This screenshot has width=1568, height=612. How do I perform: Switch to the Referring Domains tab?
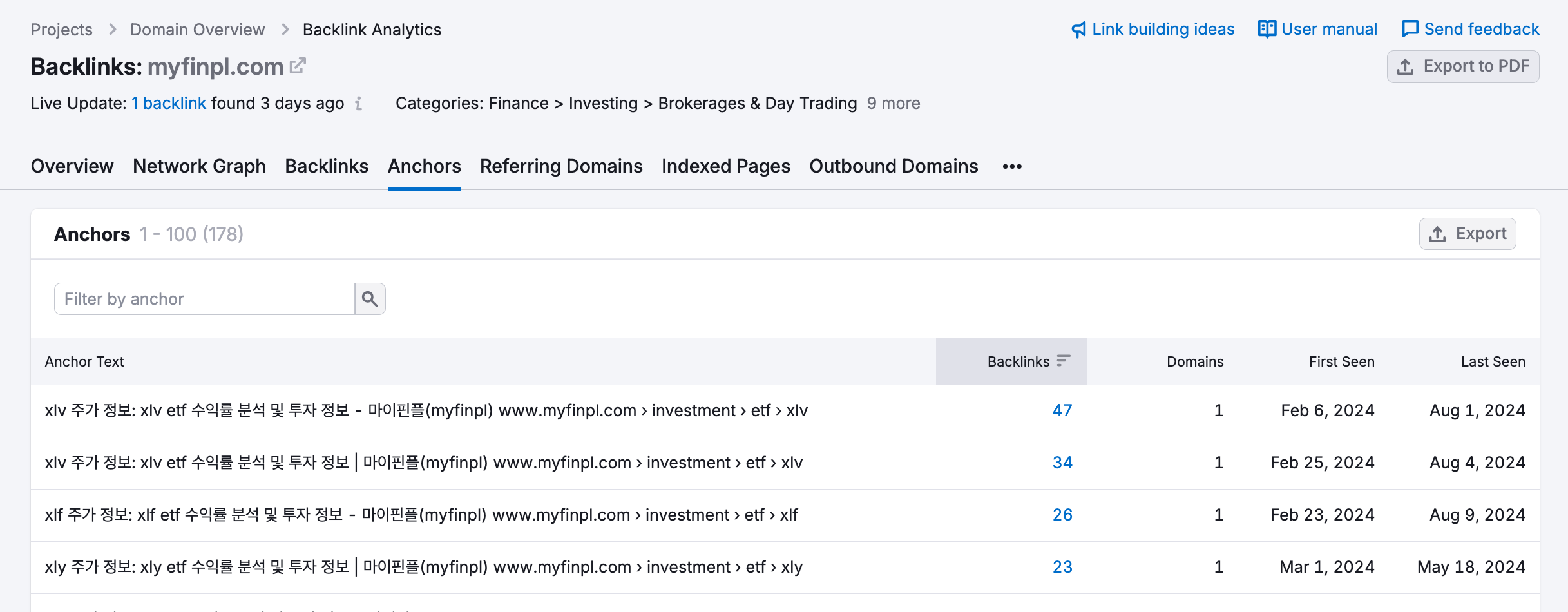pyautogui.click(x=561, y=166)
